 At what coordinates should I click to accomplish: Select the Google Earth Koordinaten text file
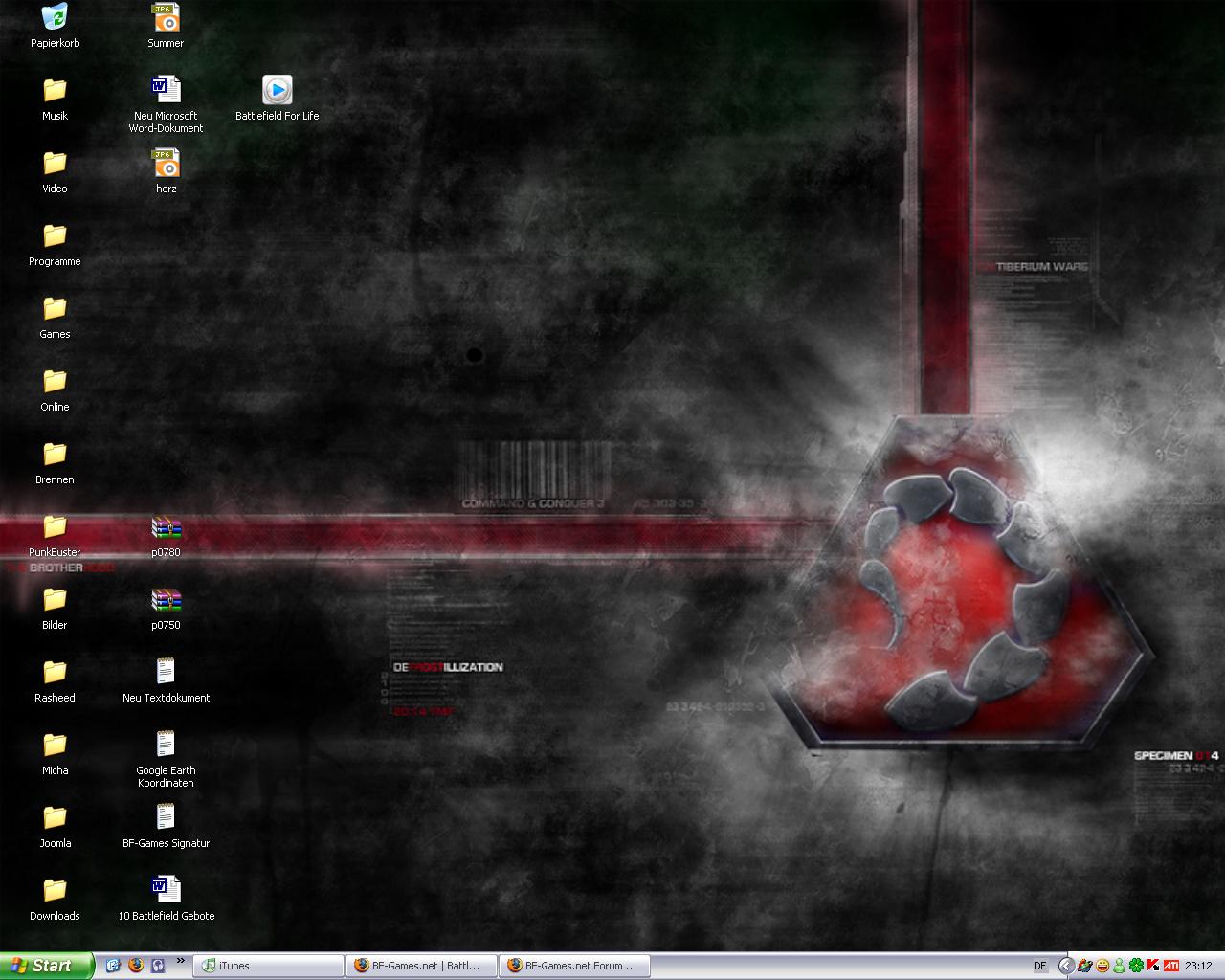point(166,744)
